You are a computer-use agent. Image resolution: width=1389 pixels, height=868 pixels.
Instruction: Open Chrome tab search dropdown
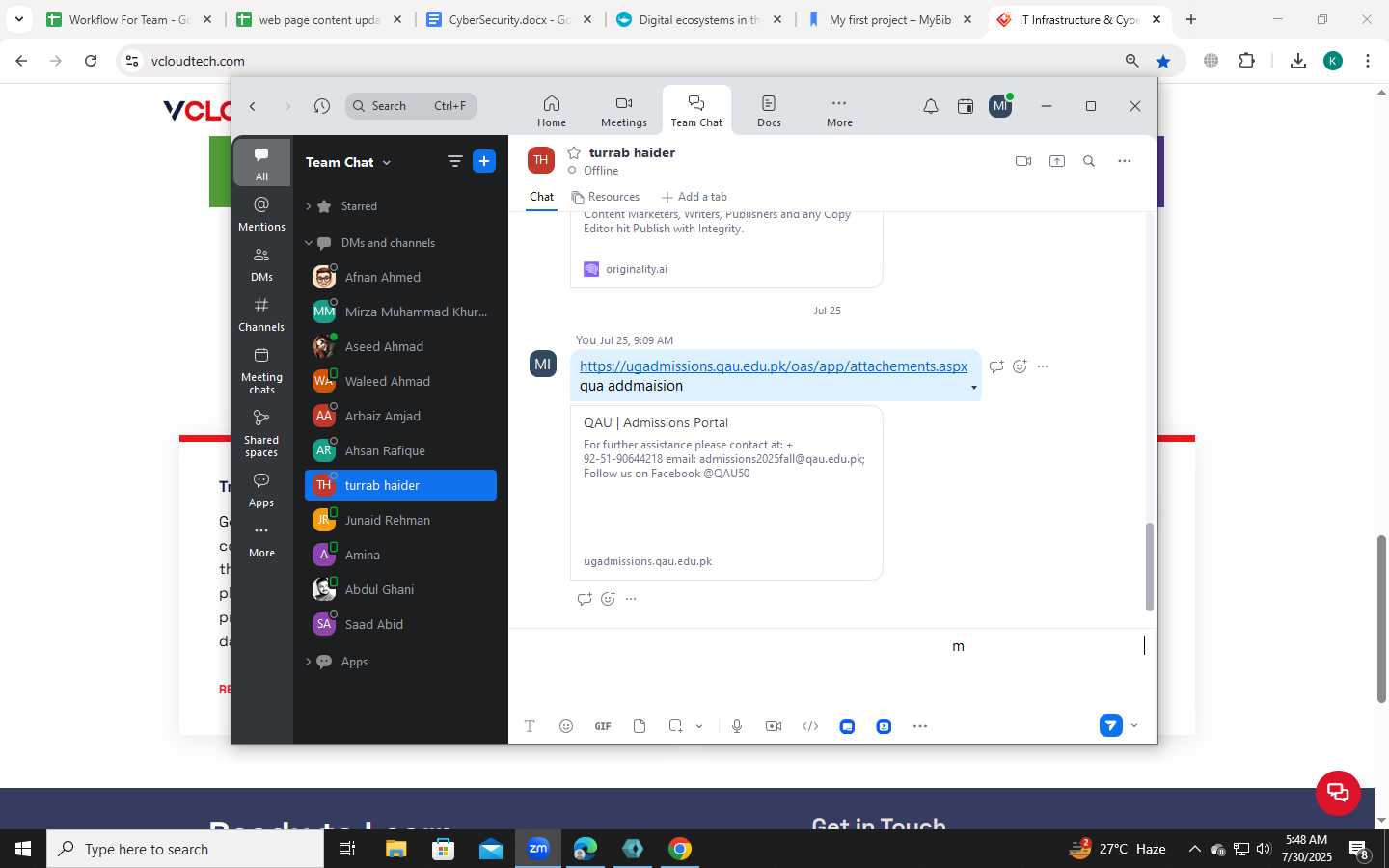click(18, 19)
